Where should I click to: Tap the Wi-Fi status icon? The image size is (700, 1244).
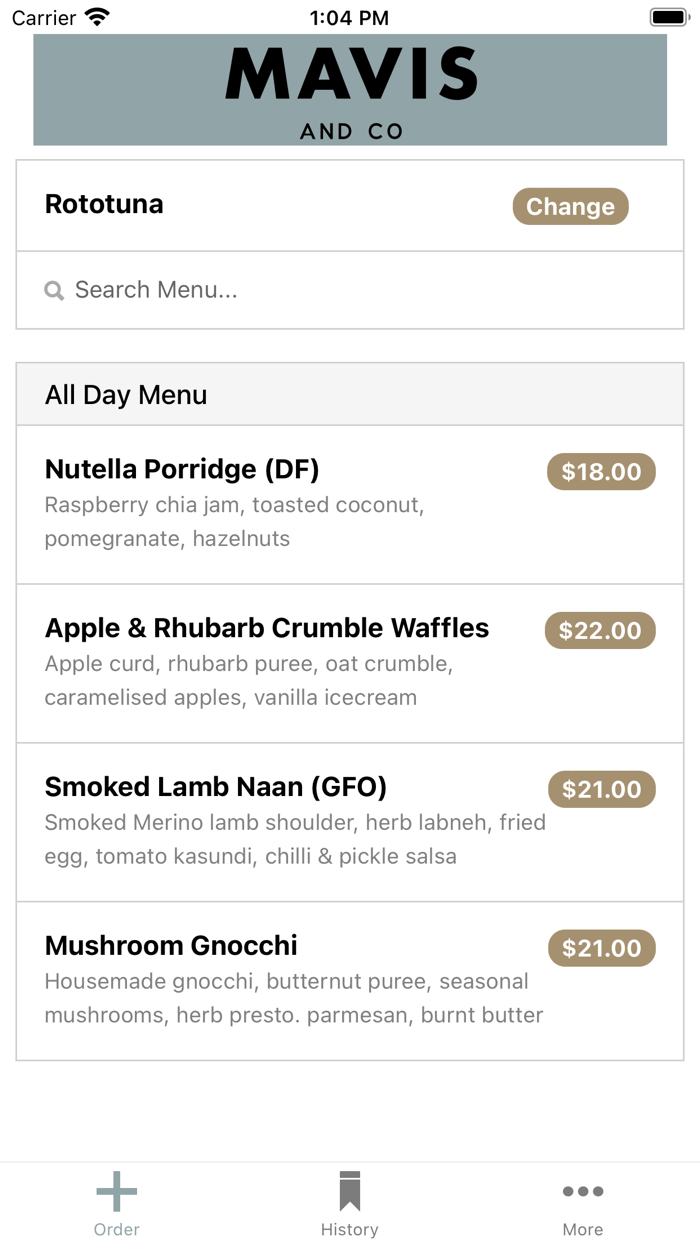click(97, 17)
